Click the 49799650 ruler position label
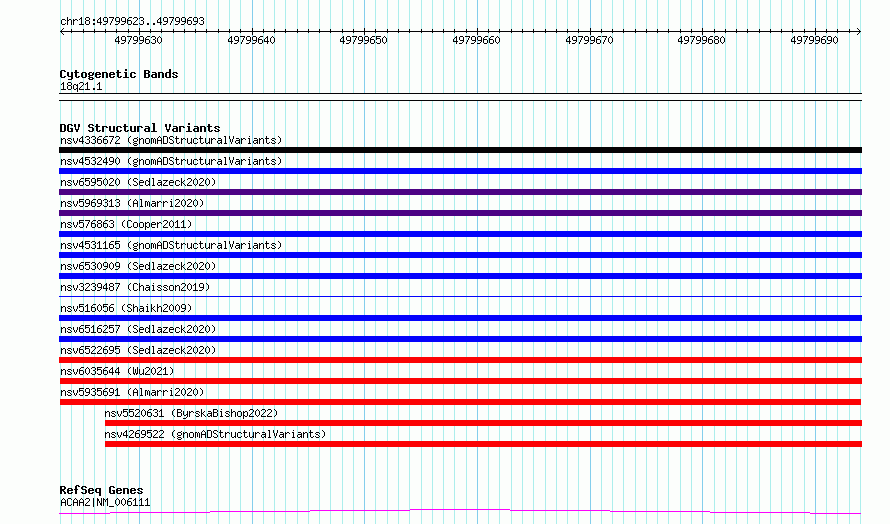The width and height of the screenshot is (890, 524). 363,40
